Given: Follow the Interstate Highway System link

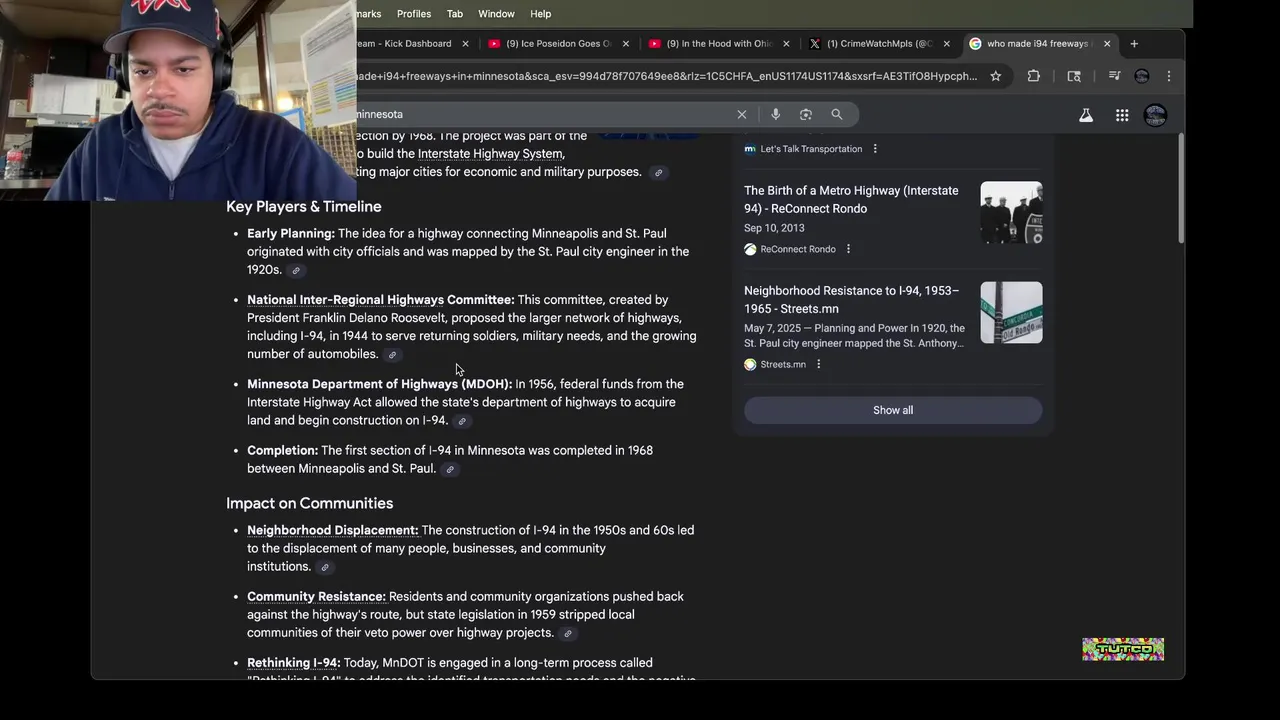Looking at the screenshot, I should [490, 153].
